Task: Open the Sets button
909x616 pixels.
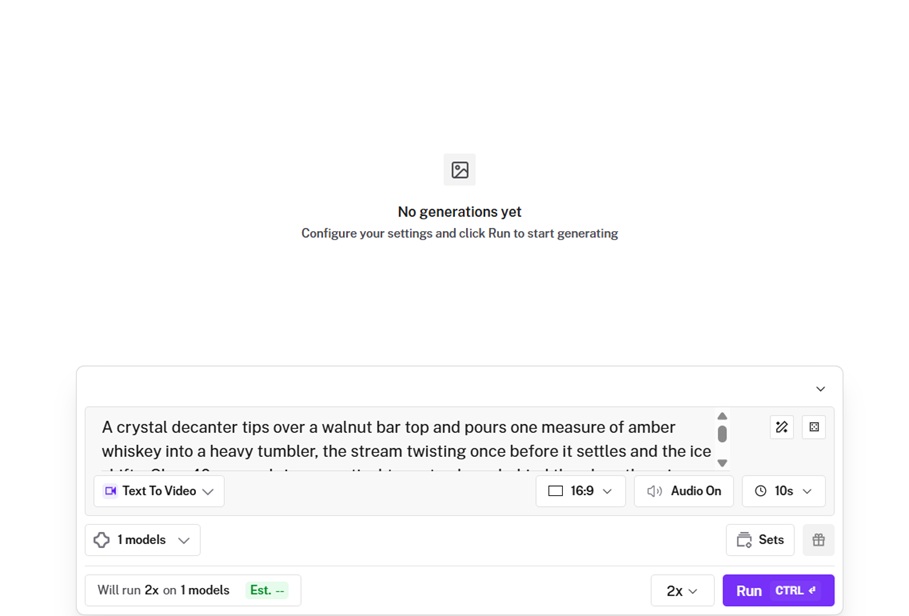Action: point(760,540)
